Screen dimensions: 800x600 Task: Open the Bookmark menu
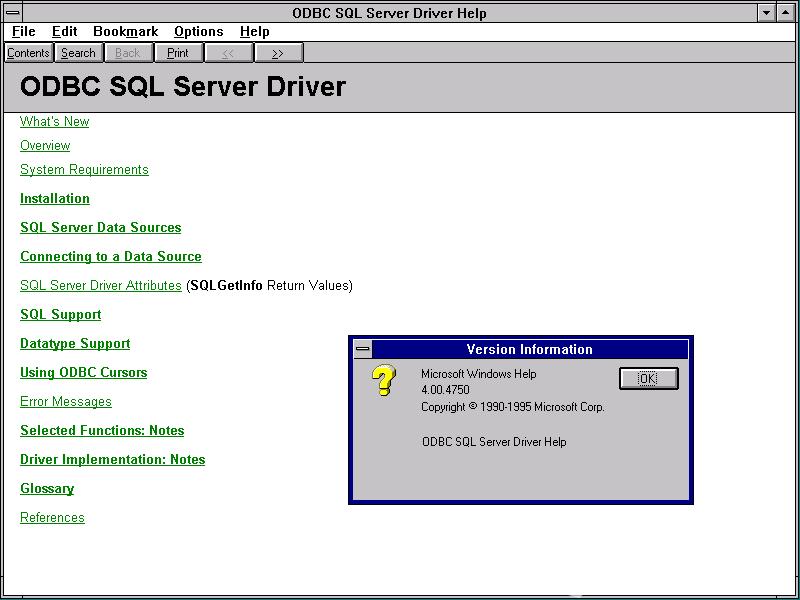click(126, 32)
